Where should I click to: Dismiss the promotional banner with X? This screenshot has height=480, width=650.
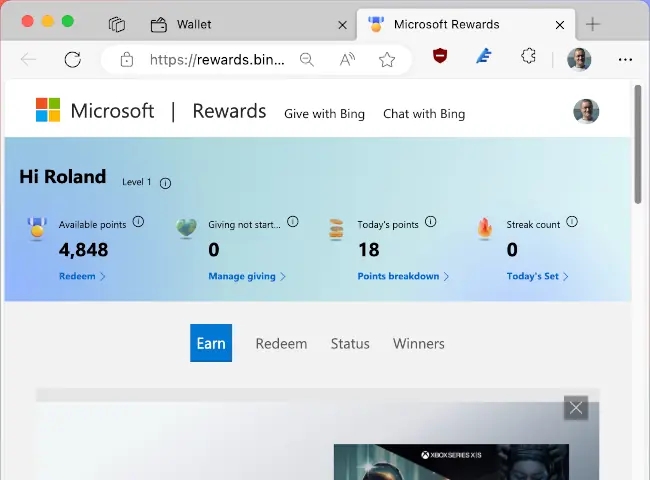coord(576,408)
